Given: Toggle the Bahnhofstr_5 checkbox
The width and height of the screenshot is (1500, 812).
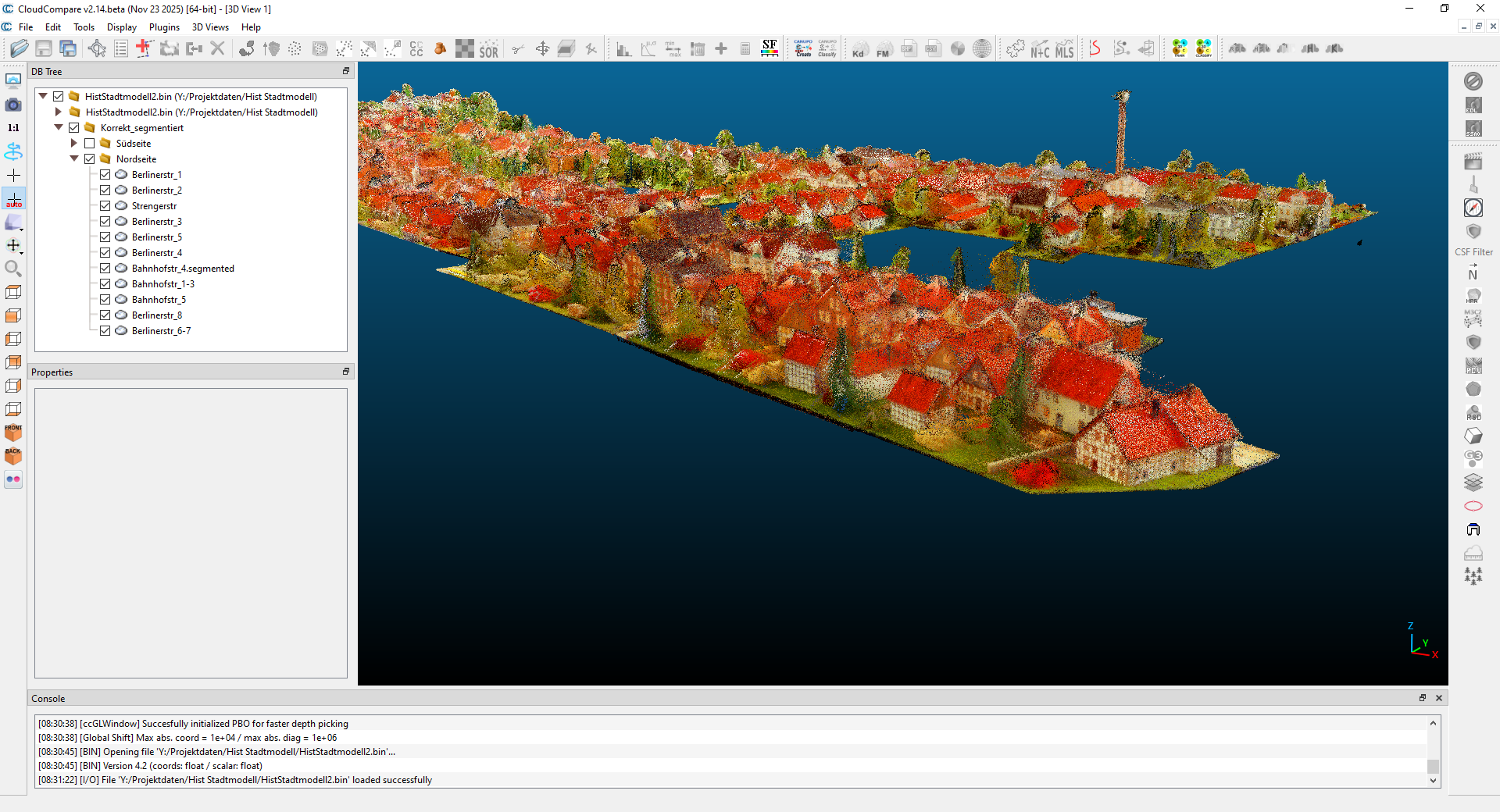Looking at the screenshot, I should pos(105,300).
